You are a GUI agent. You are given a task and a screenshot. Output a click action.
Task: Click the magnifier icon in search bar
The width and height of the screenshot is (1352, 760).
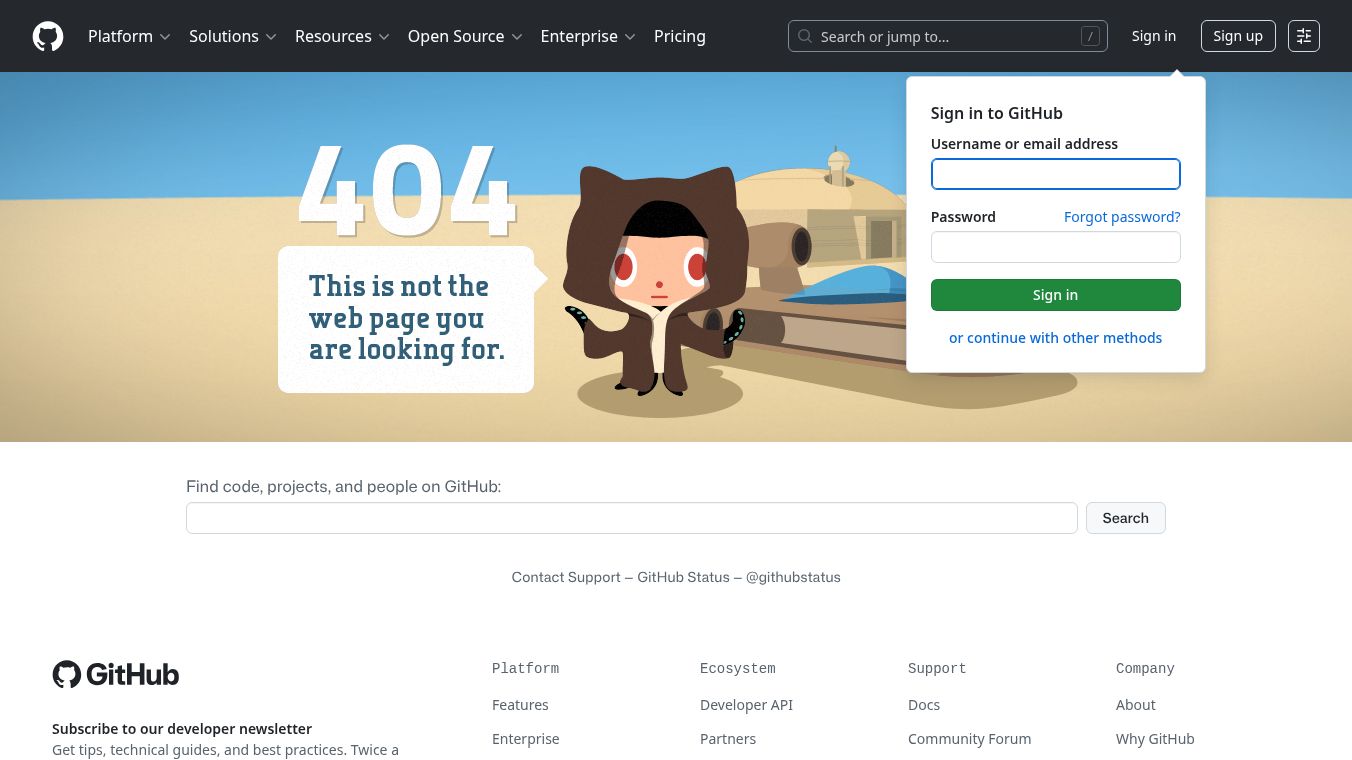click(805, 36)
